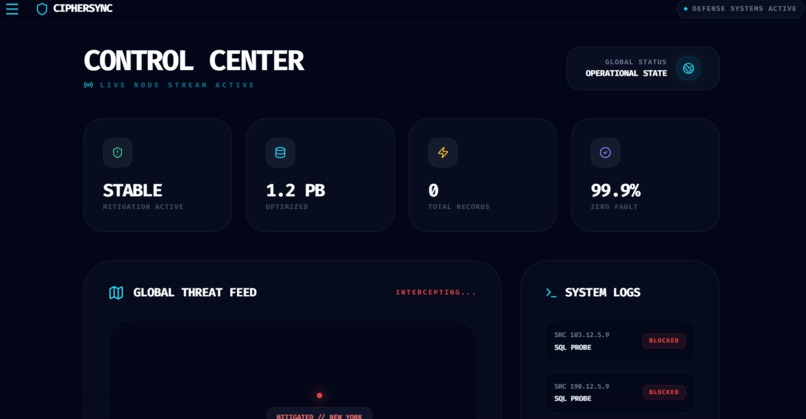The width and height of the screenshot is (806, 419).
Task: Click the 'SYSTEM LOGS' heading
Action: [602, 293]
